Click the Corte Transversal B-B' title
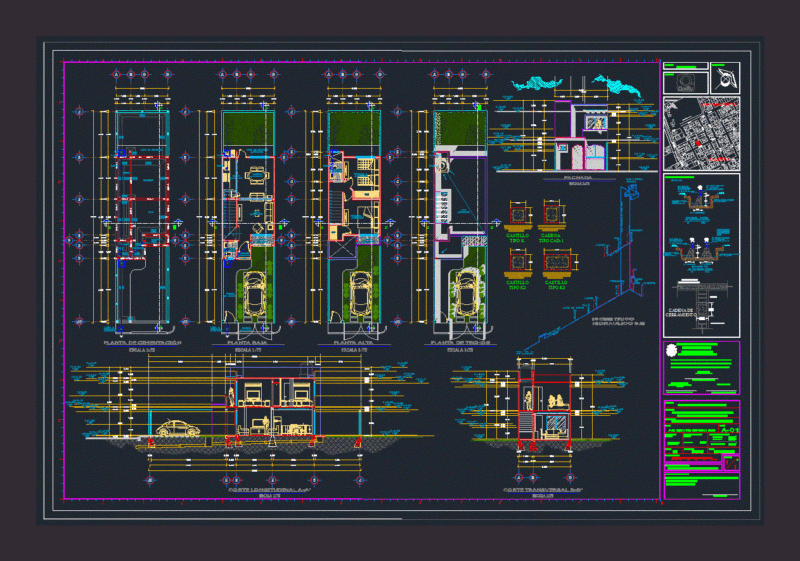 [x=543, y=490]
